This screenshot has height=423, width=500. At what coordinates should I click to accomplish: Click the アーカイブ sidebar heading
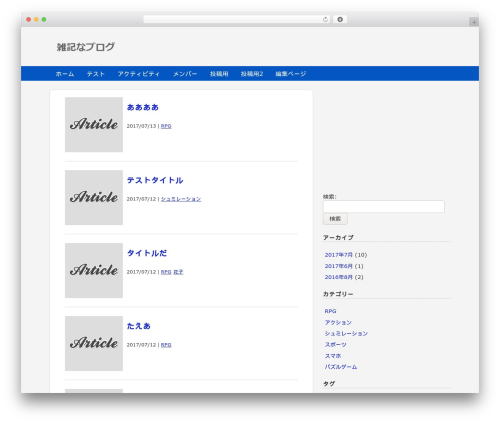coord(338,238)
